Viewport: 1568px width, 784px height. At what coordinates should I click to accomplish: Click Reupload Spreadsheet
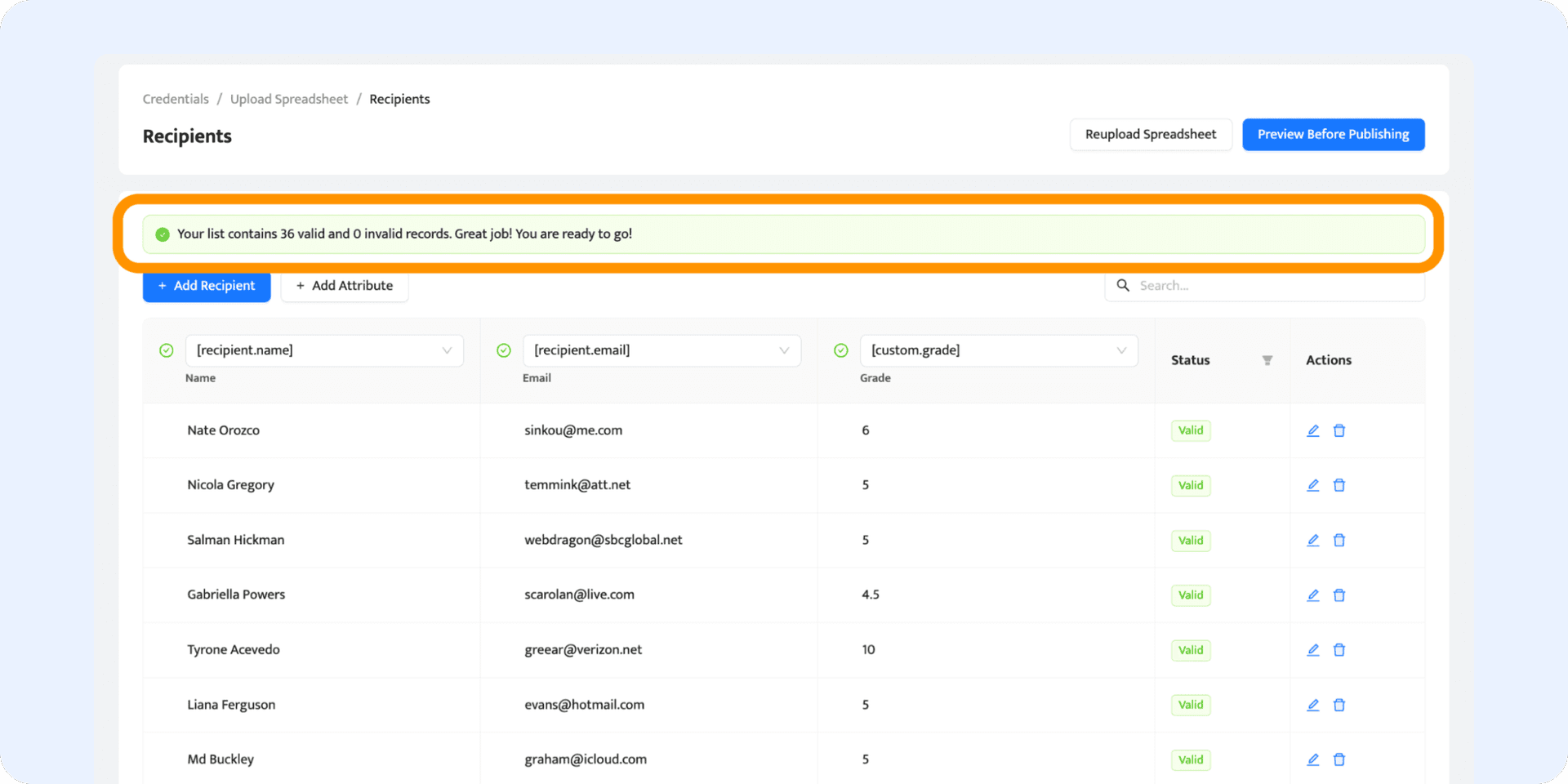point(1150,135)
